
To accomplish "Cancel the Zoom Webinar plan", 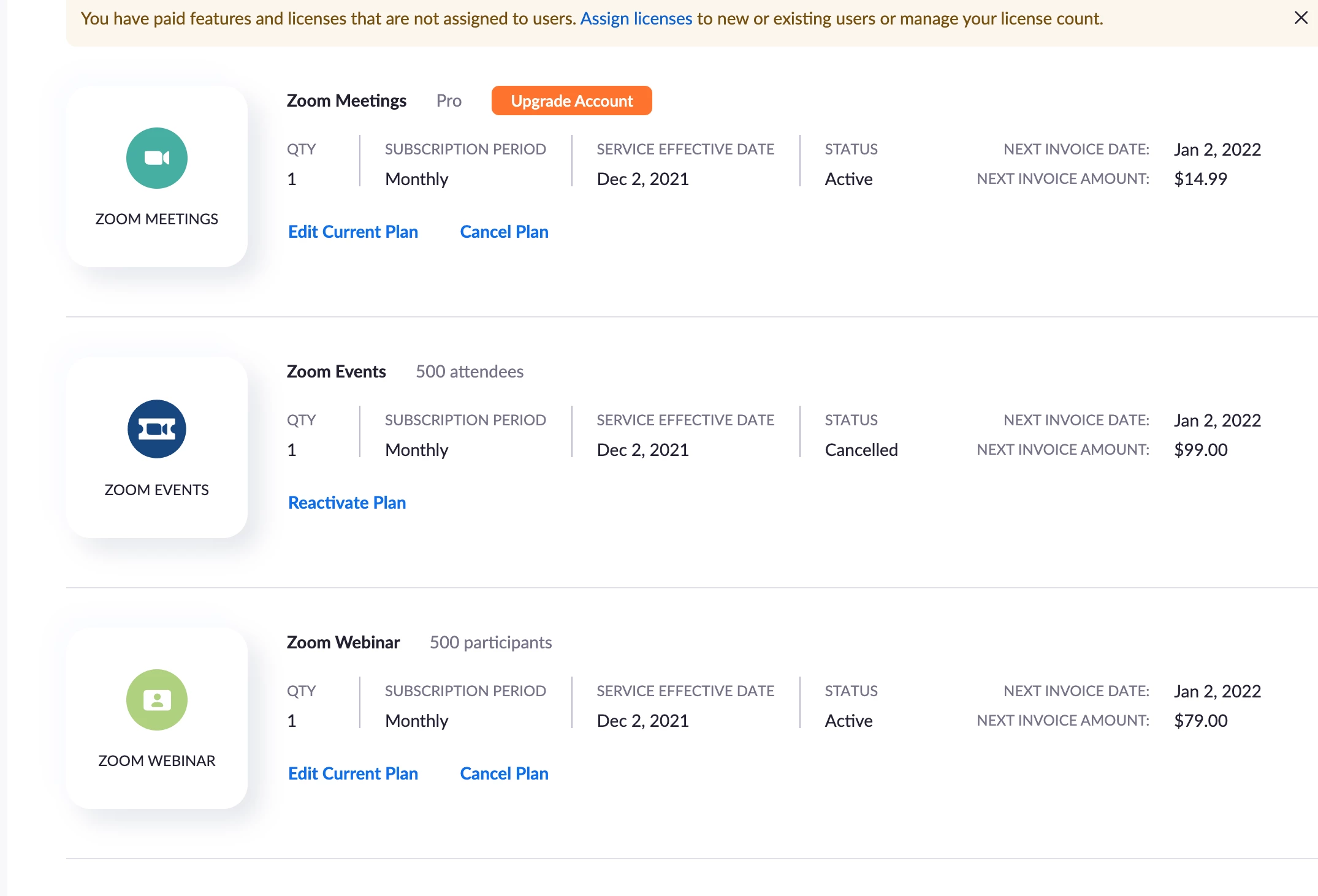I will click(x=504, y=773).
